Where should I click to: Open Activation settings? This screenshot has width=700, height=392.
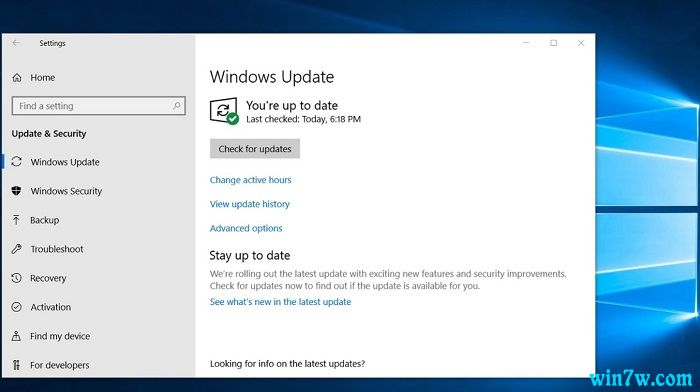50,307
